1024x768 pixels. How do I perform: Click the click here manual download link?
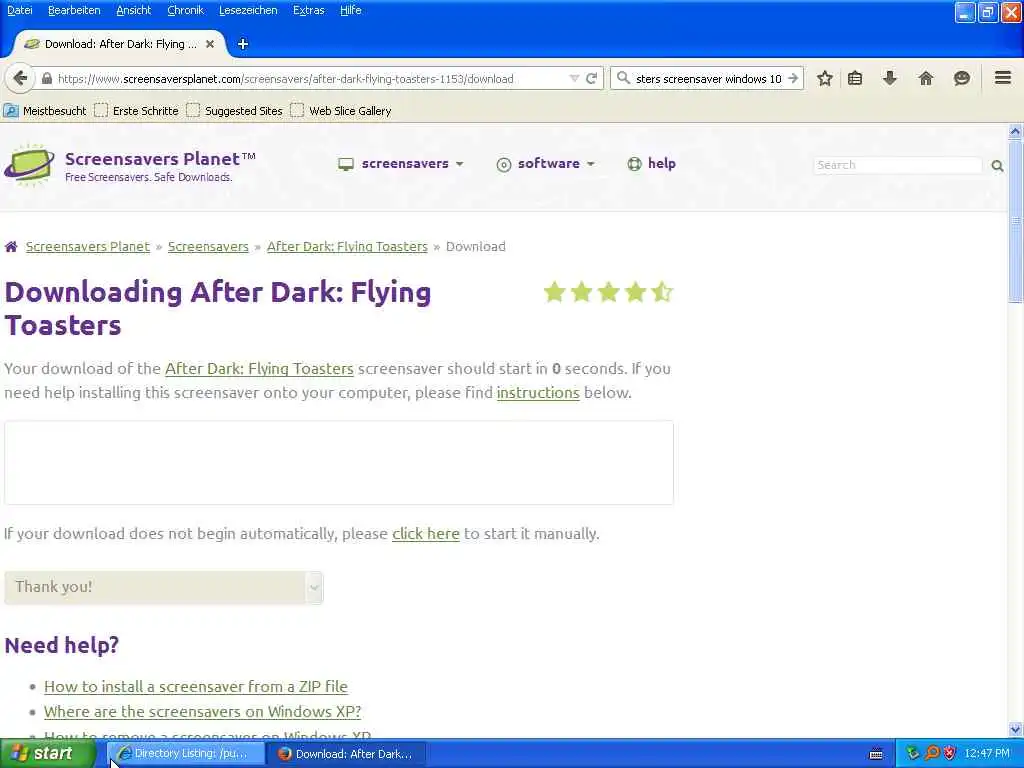[x=425, y=534]
